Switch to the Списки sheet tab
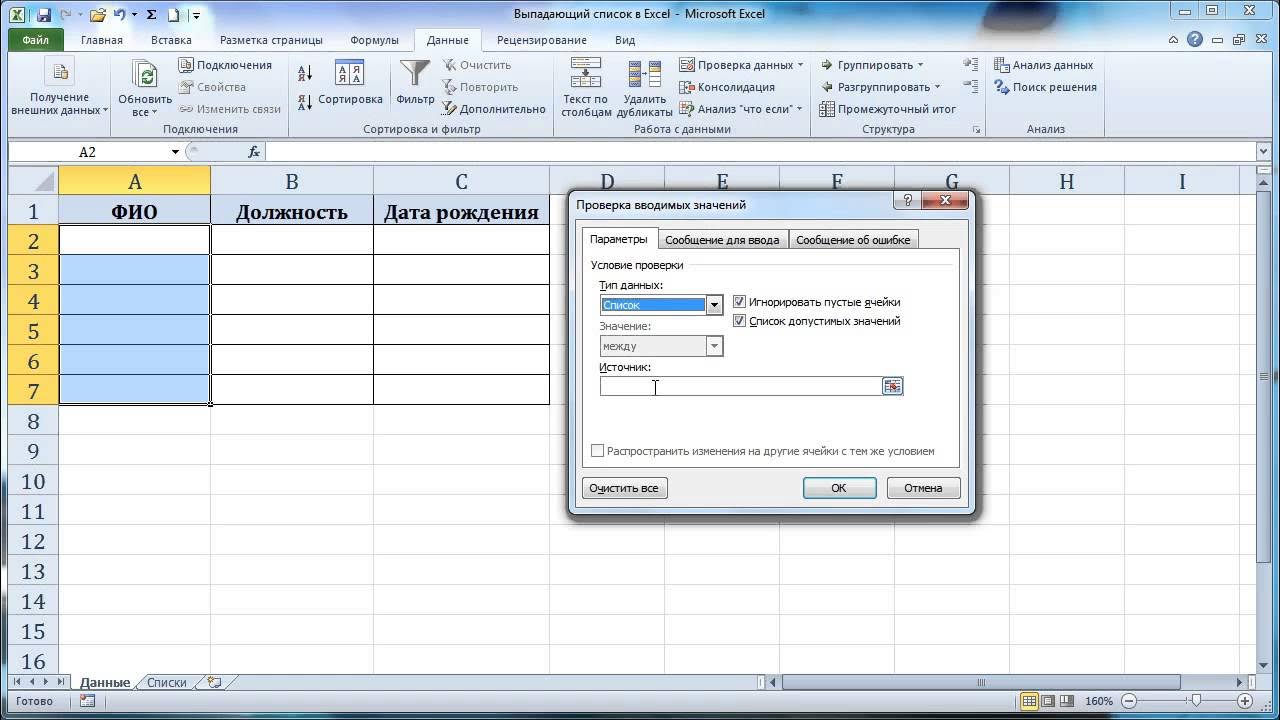This screenshot has width=1280, height=720. click(x=167, y=682)
